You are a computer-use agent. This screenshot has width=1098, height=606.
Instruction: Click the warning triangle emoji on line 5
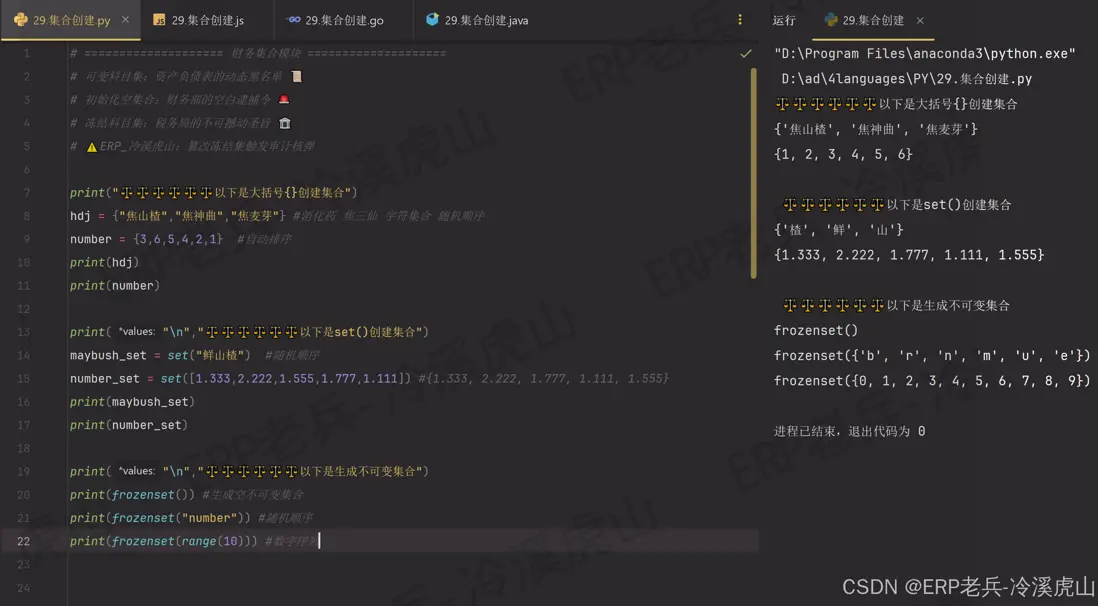tap(92, 146)
